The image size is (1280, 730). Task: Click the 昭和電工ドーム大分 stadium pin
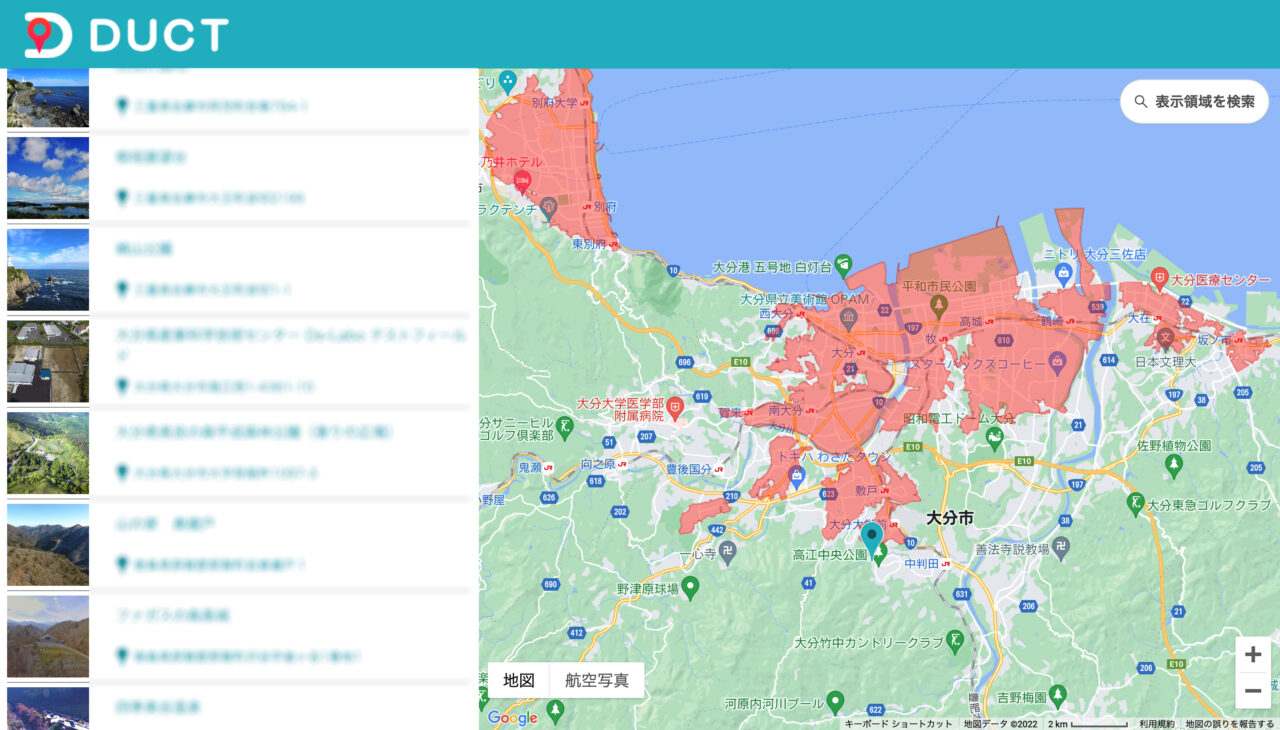pos(994,437)
